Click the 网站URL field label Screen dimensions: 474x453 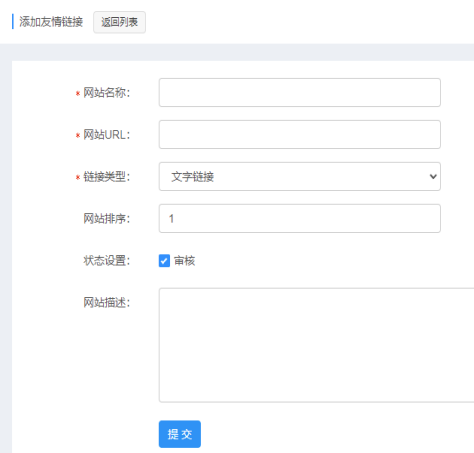(106, 135)
